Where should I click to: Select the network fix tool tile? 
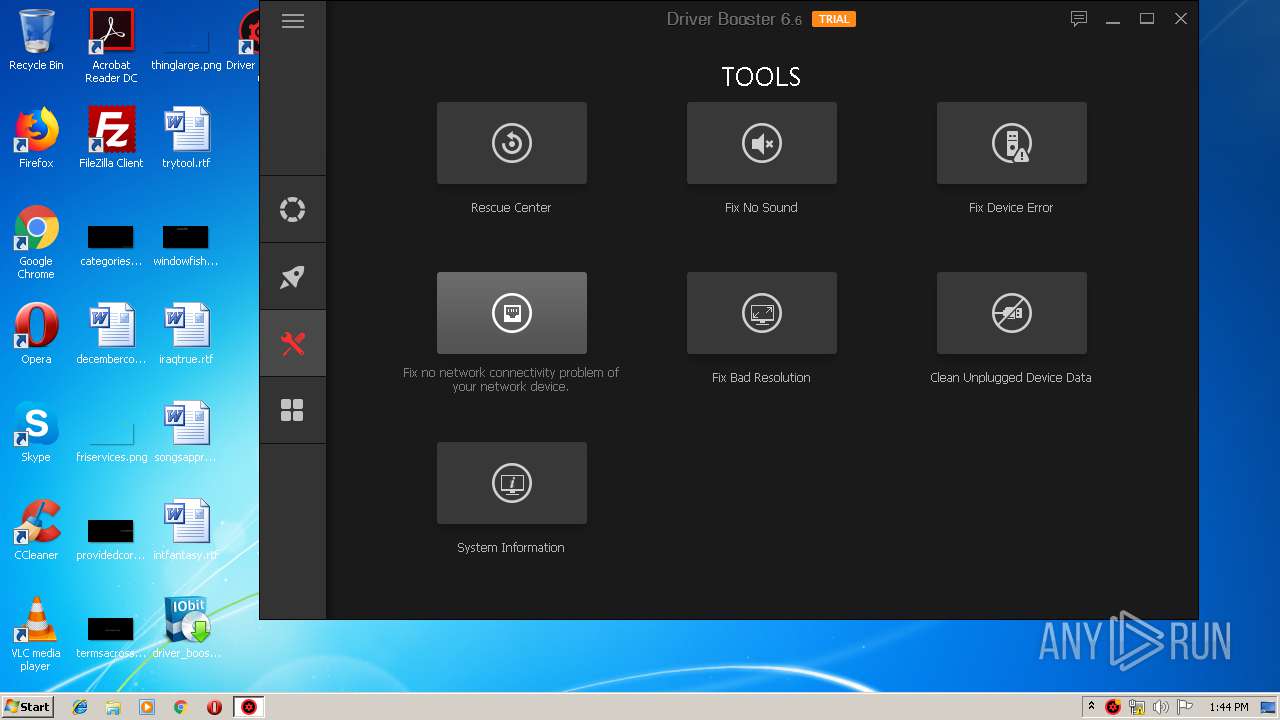(511, 313)
